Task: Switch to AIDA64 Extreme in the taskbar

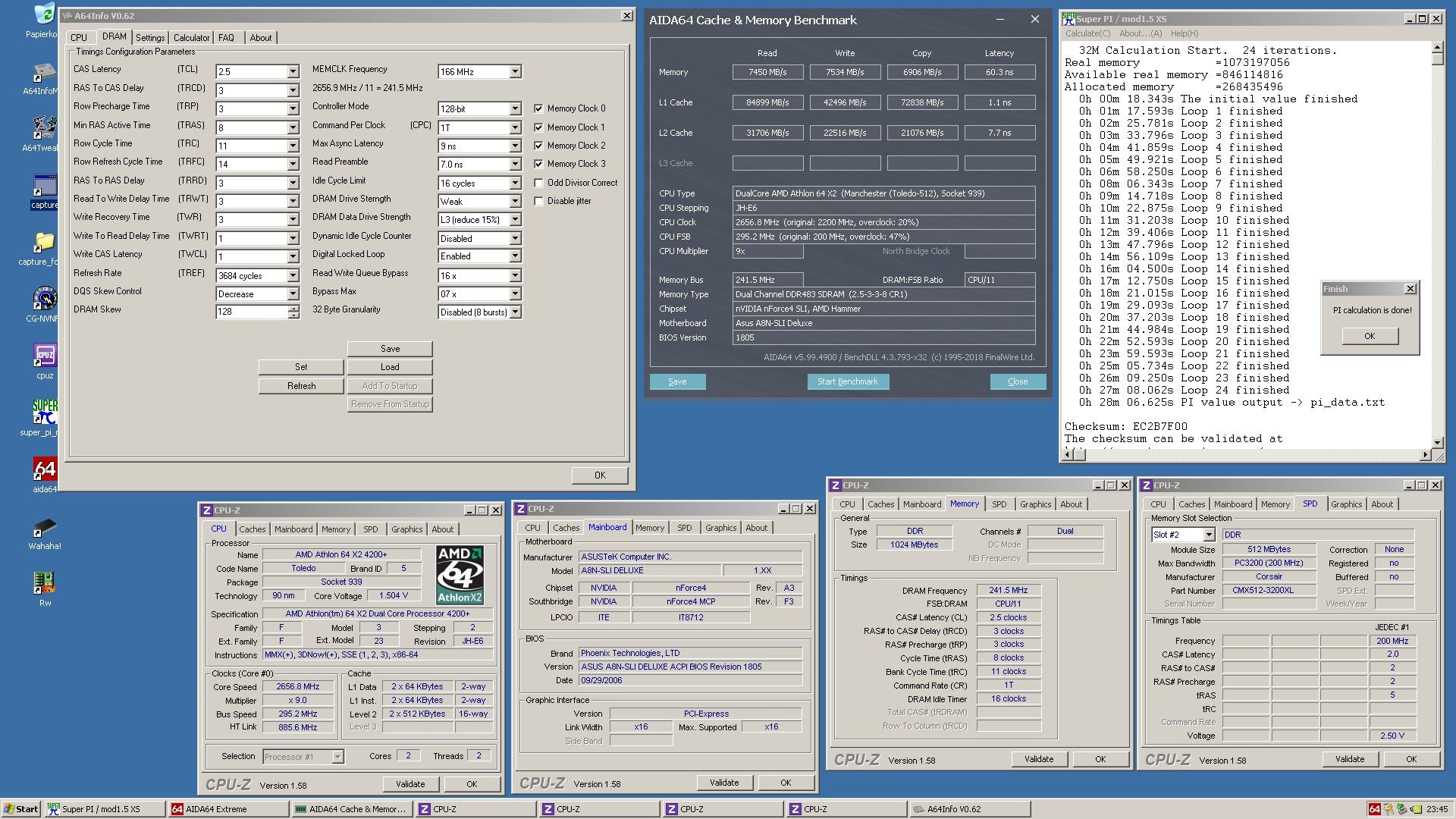Action: (x=227, y=809)
